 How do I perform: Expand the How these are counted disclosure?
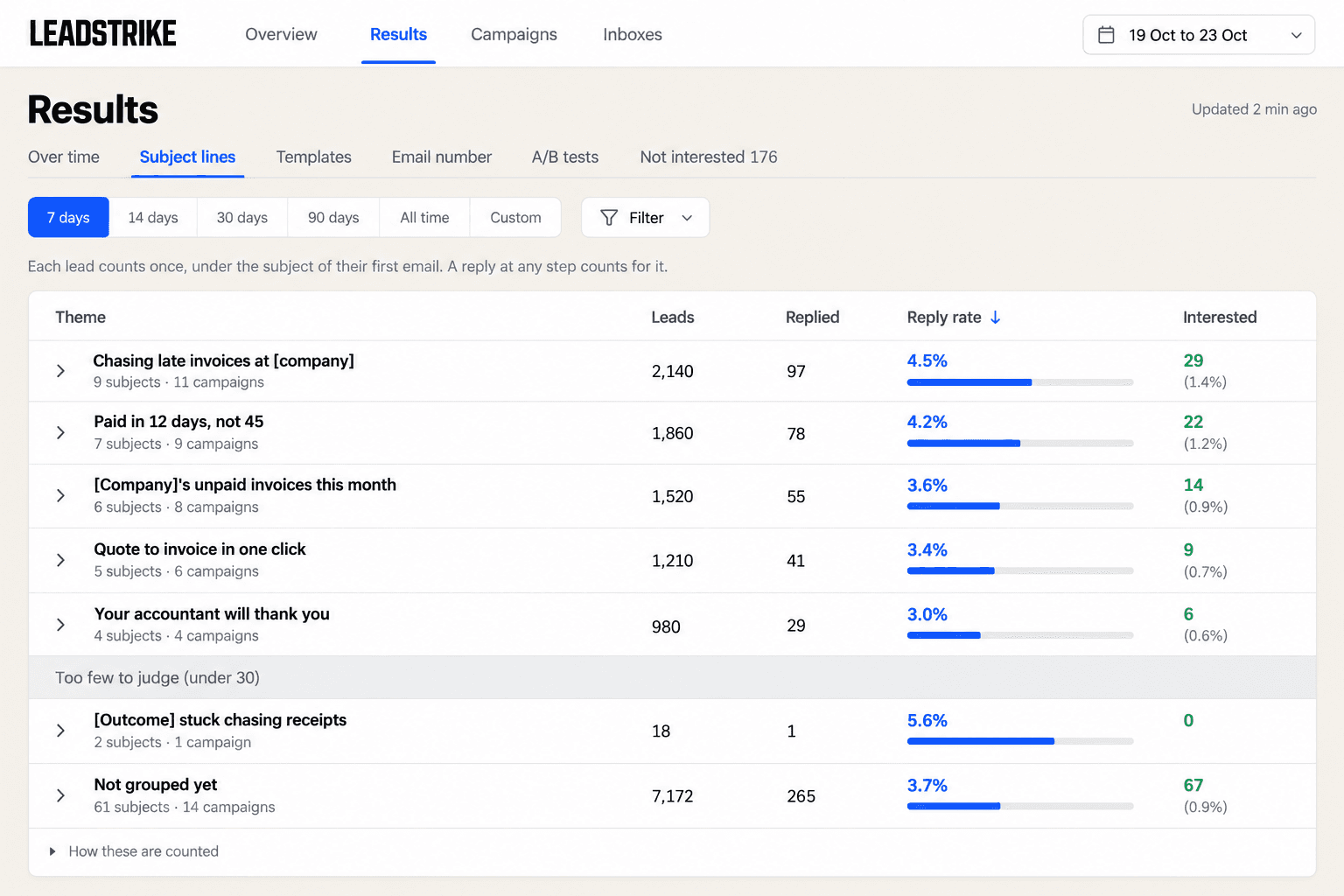point(135,851)
